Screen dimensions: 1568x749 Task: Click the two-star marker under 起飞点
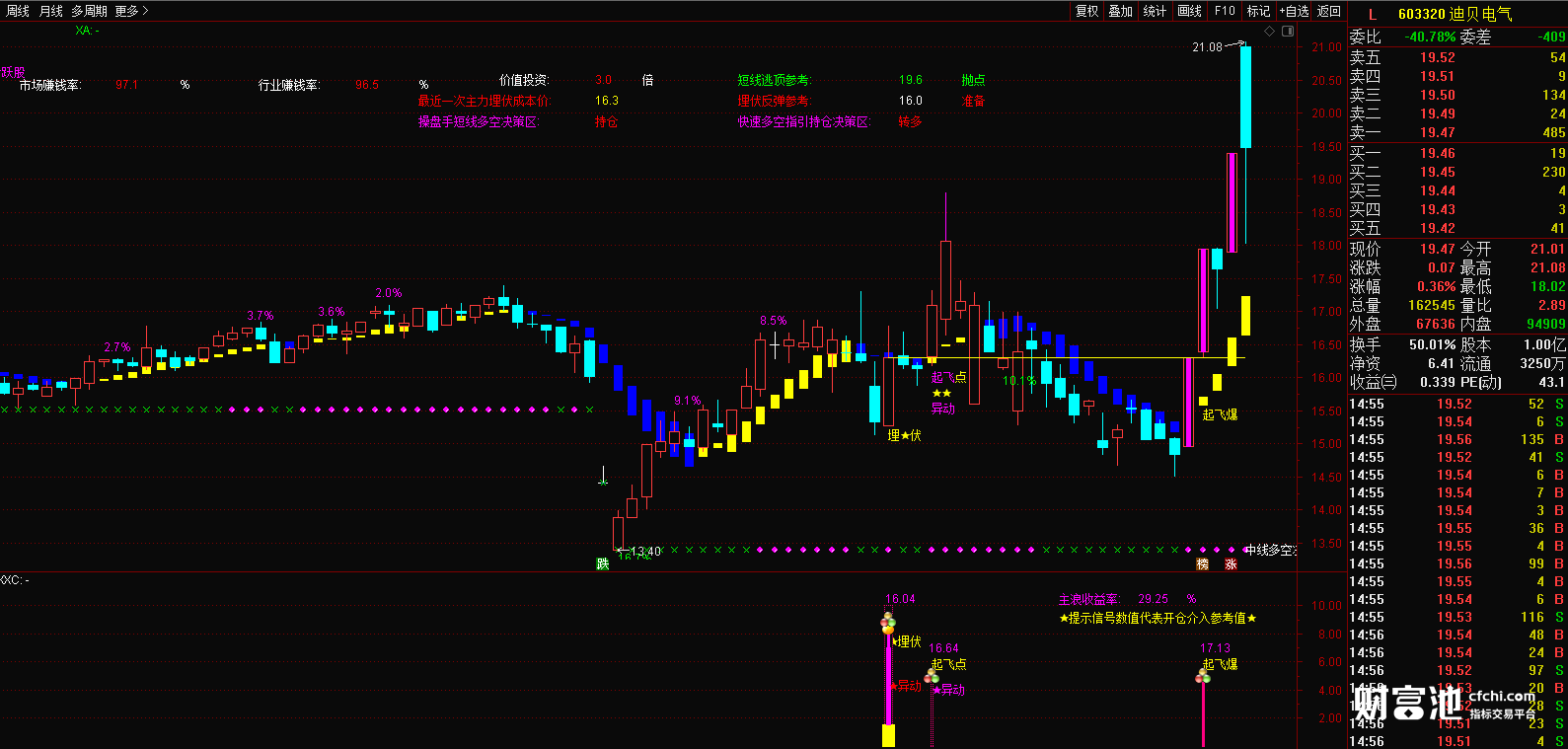[941, 393]
